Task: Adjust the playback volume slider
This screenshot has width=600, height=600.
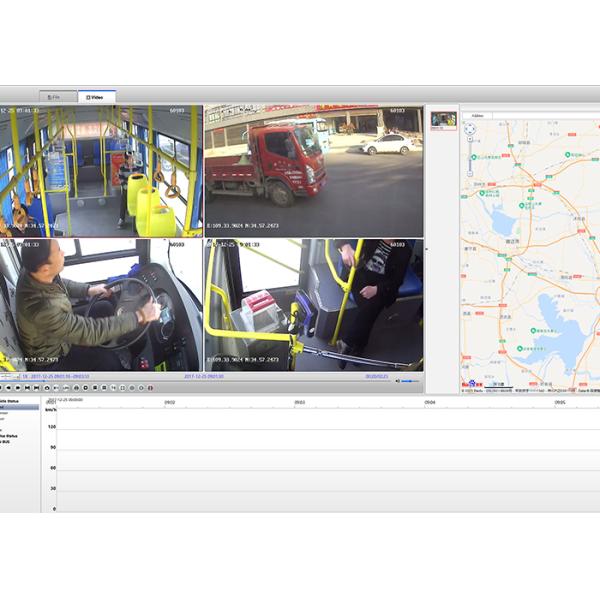Action: pos(411,381)
